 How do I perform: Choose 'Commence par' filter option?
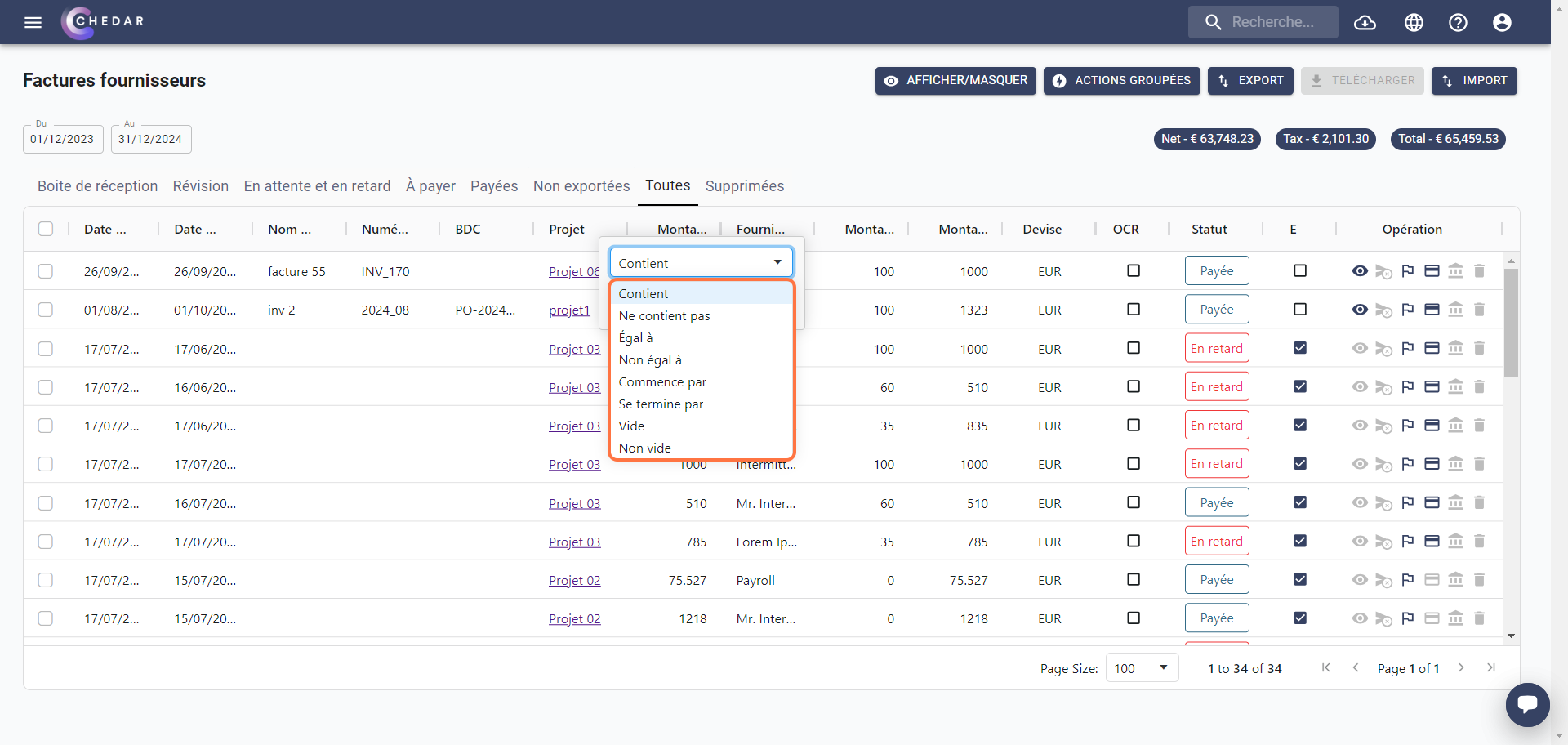coord(702,381)
